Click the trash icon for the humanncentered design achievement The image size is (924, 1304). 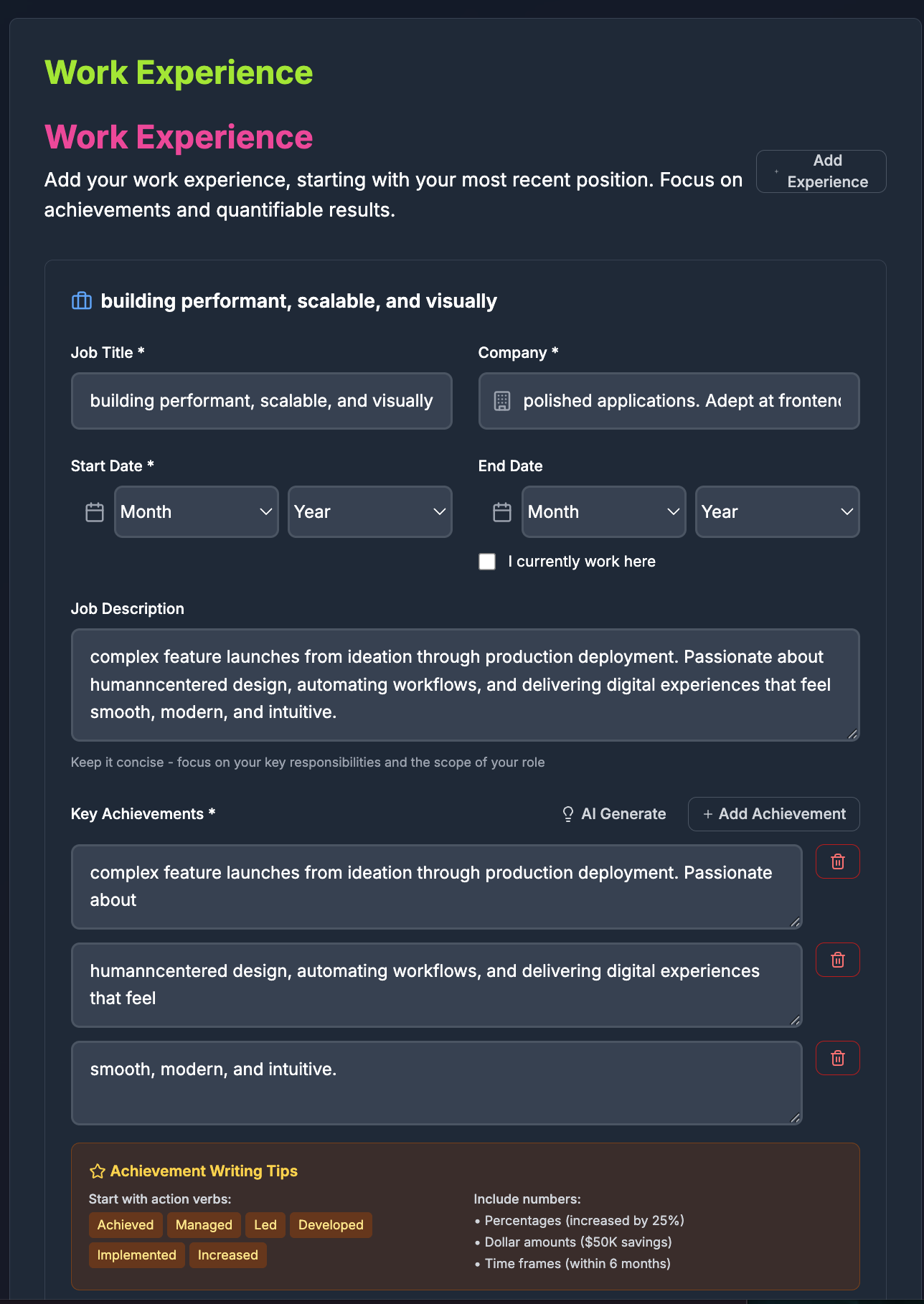coord(837,960)
